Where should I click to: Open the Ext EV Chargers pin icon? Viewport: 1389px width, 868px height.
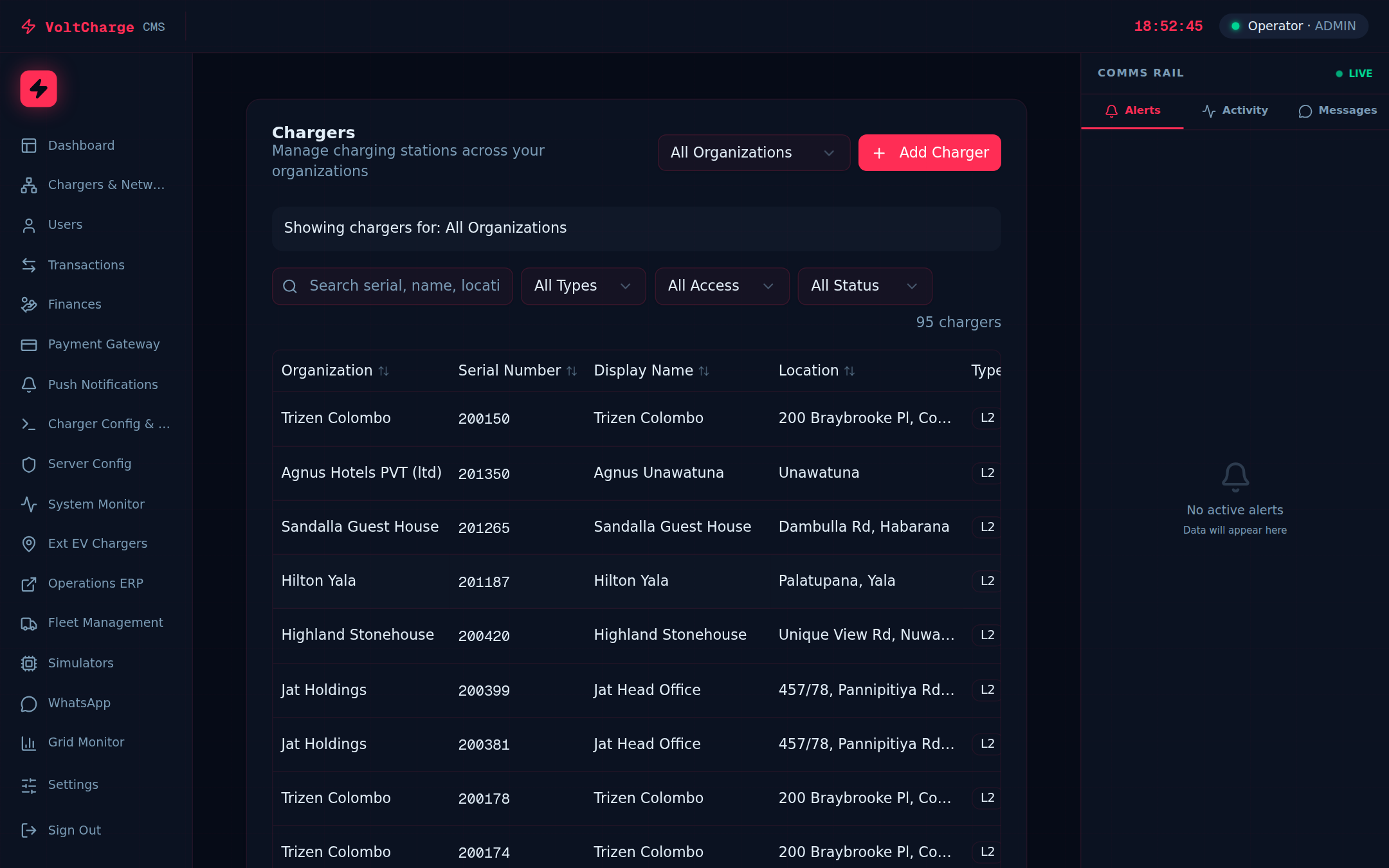[x=29, y=544]
